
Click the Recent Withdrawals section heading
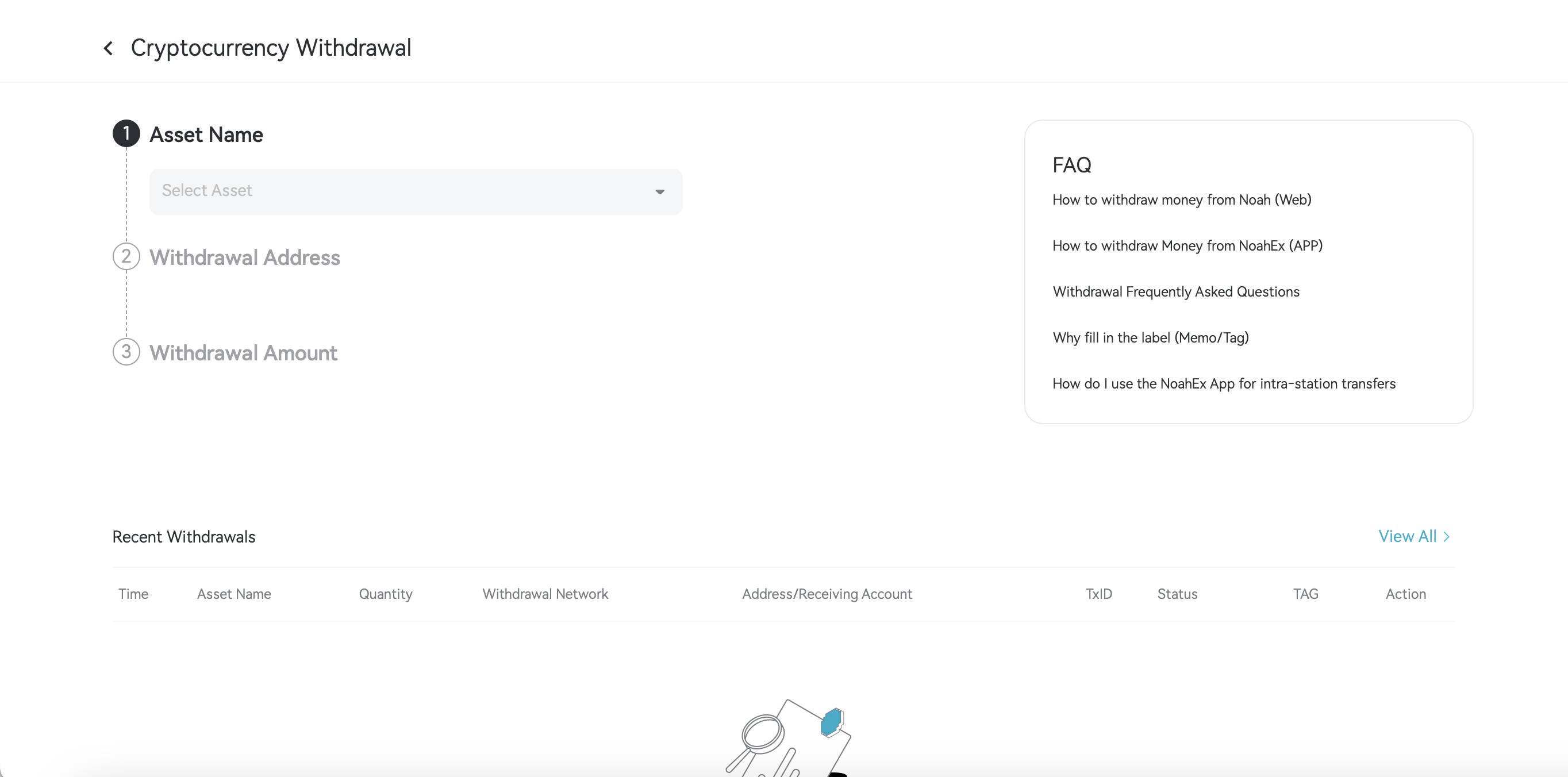pyautogui.click(x=183, y=536)
